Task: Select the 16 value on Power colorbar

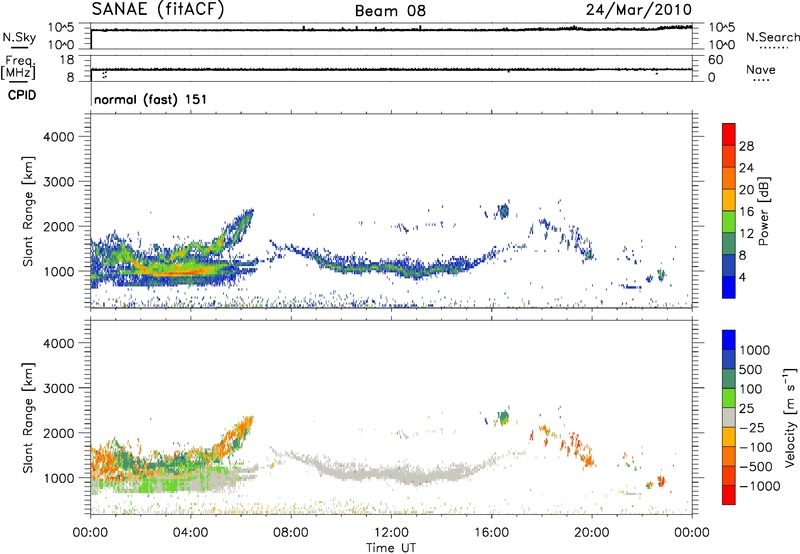Action: pyautogui.click(x=746, y=212)
